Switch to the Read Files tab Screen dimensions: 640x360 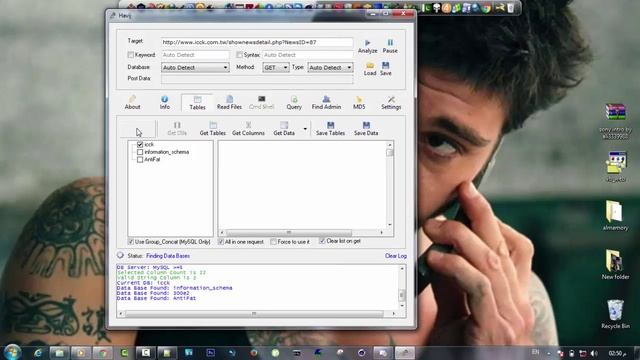[x=229, y=102]
